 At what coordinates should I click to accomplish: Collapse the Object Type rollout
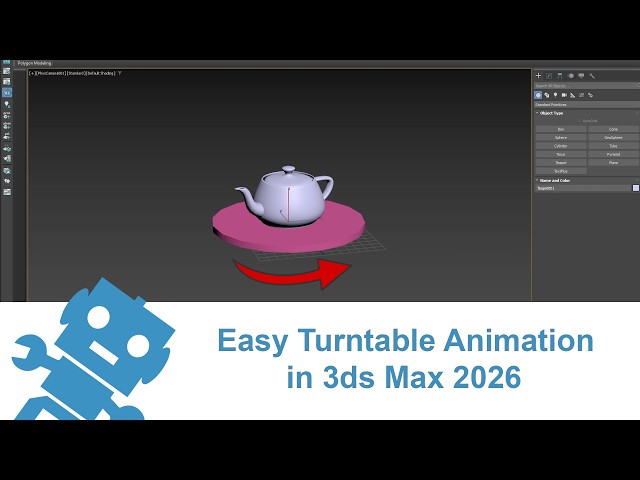point(551,113)
